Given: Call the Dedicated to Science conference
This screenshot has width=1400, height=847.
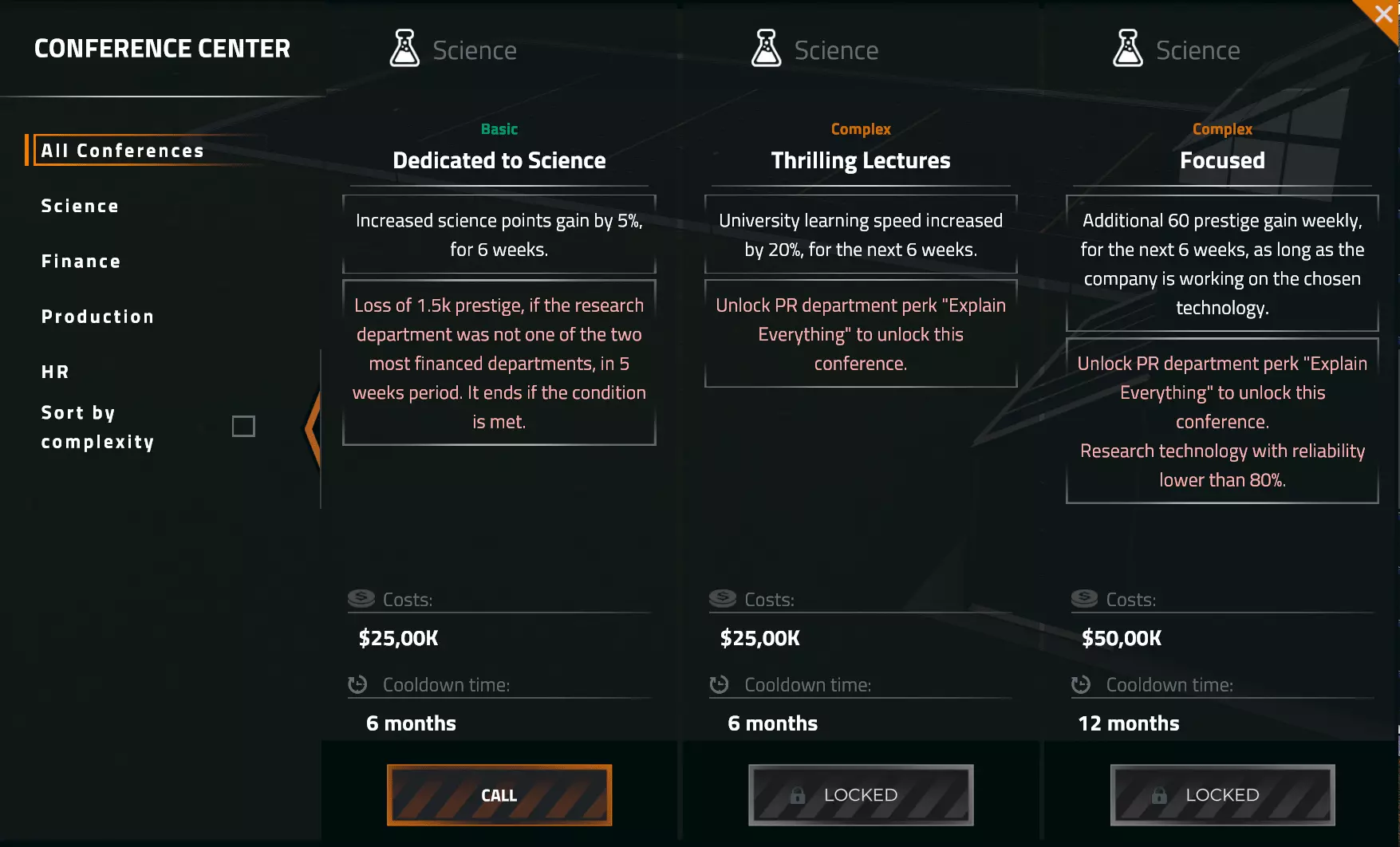Looking at the screenshot, I should coord(499,795).
